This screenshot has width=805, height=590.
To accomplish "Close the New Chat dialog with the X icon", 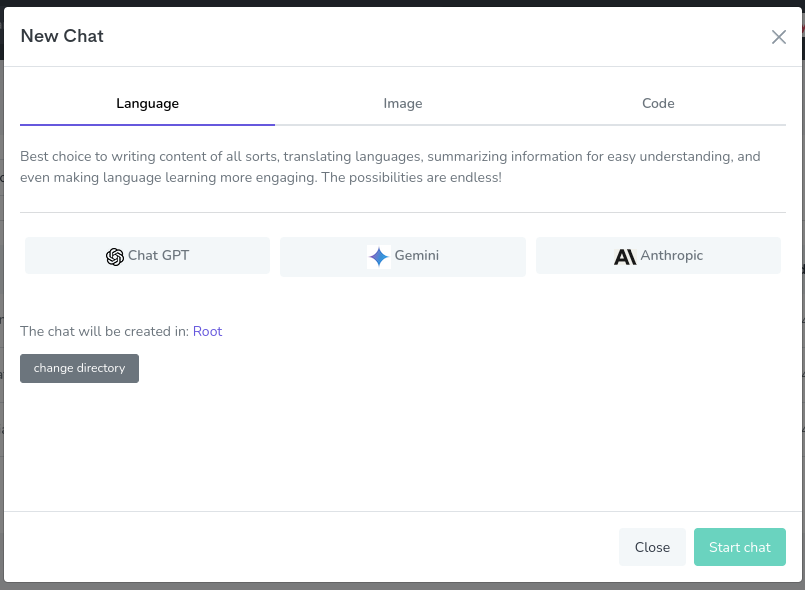I will (x=778, y=37).
